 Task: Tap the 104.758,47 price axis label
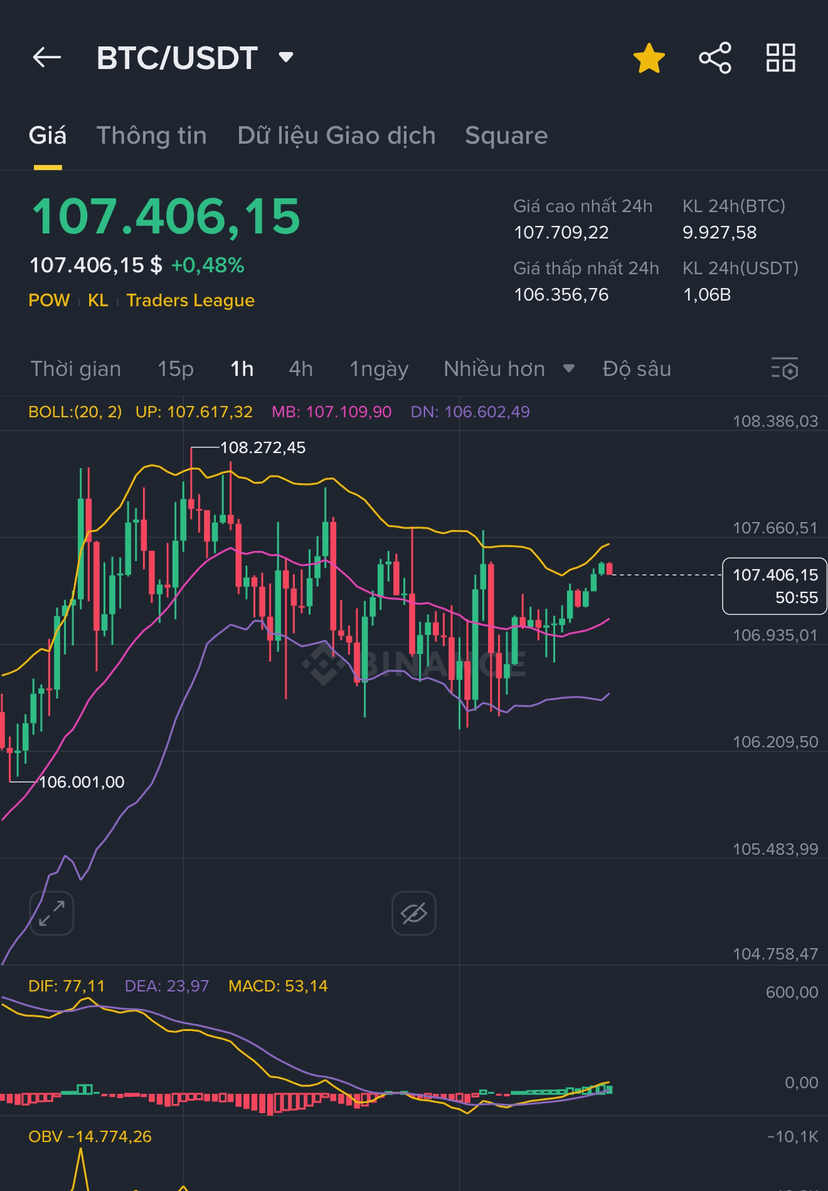point(776,953)
